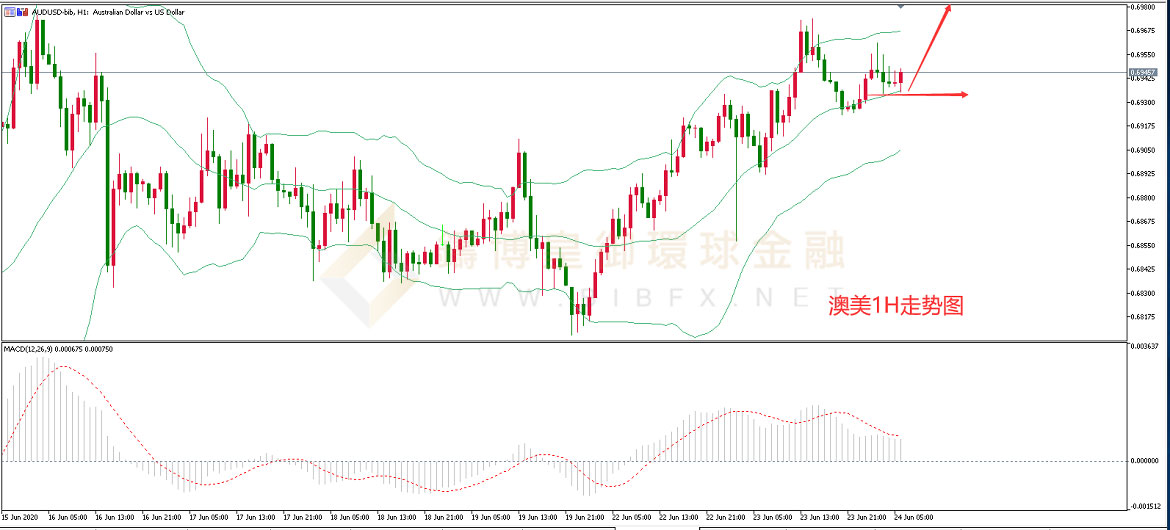Click the 19 Jun 21:00 time axis label
This screenshot has width=1170, height=530.
pyautogui.click(x=586, y=517)
